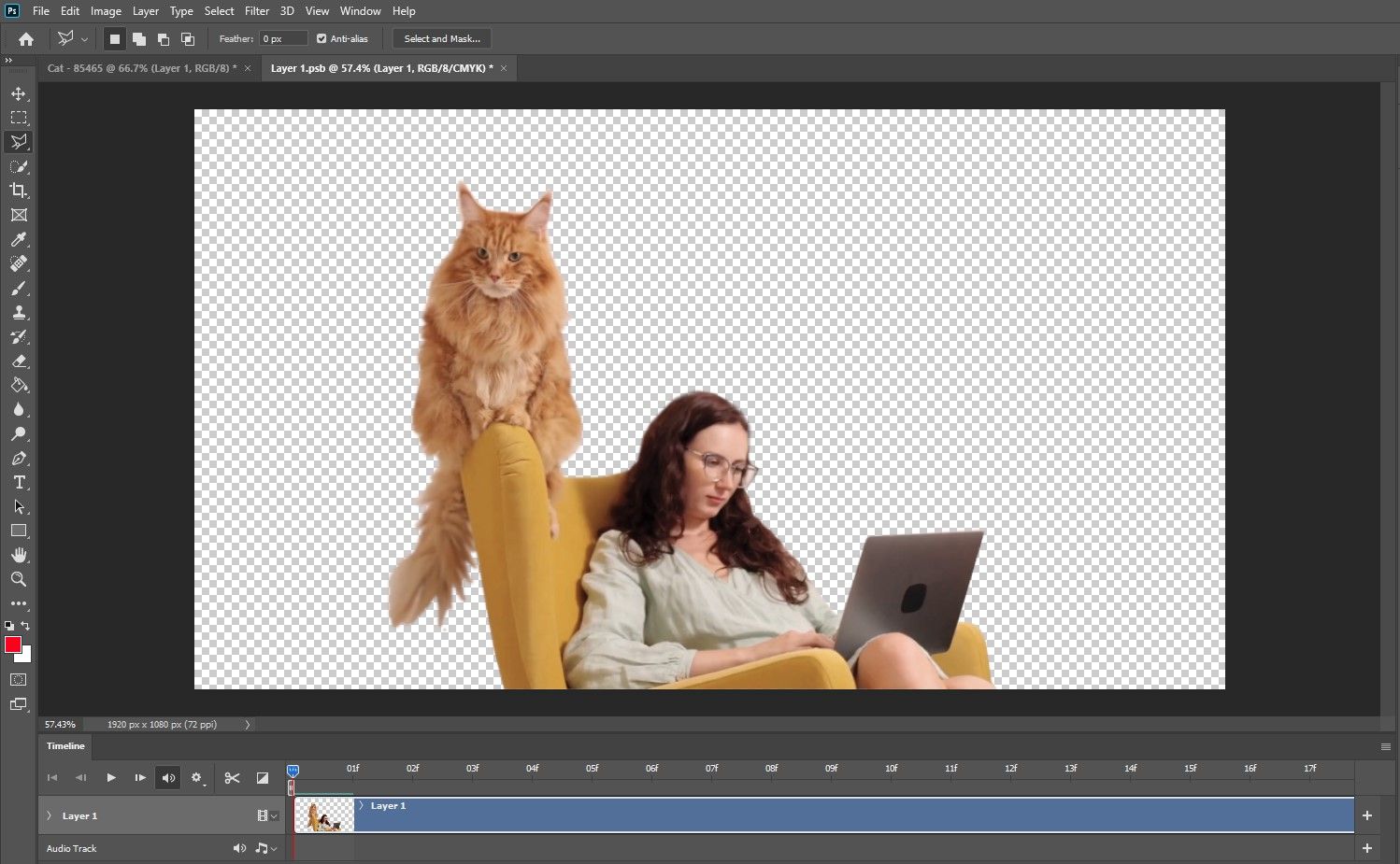The height and width of the screenshot is (864, 1400).
Task: Switch to the Cat - 85465 document tab
Action: click(x=140, y=67)
